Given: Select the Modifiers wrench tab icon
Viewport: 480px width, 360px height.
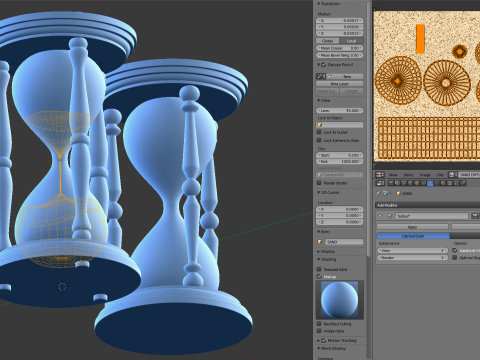Looking at the screenshot, I should (430, 183).
